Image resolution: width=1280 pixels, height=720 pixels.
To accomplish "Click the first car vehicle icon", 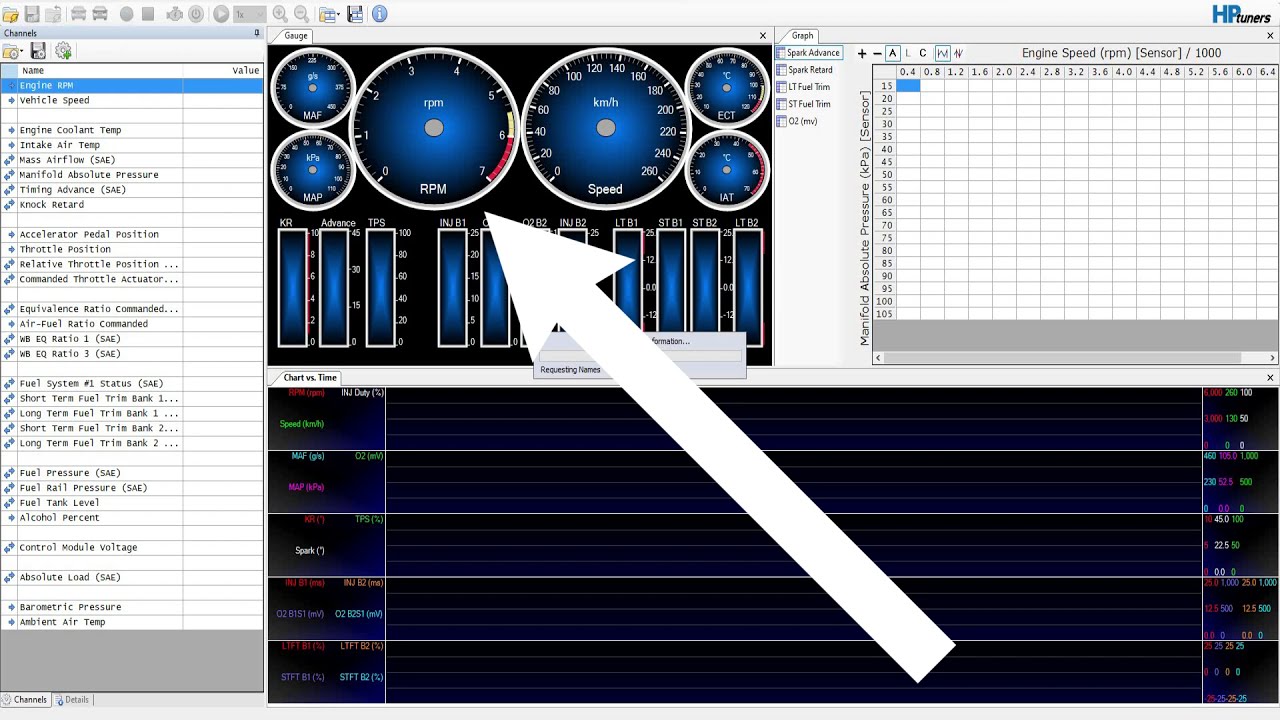I will 78,14.
